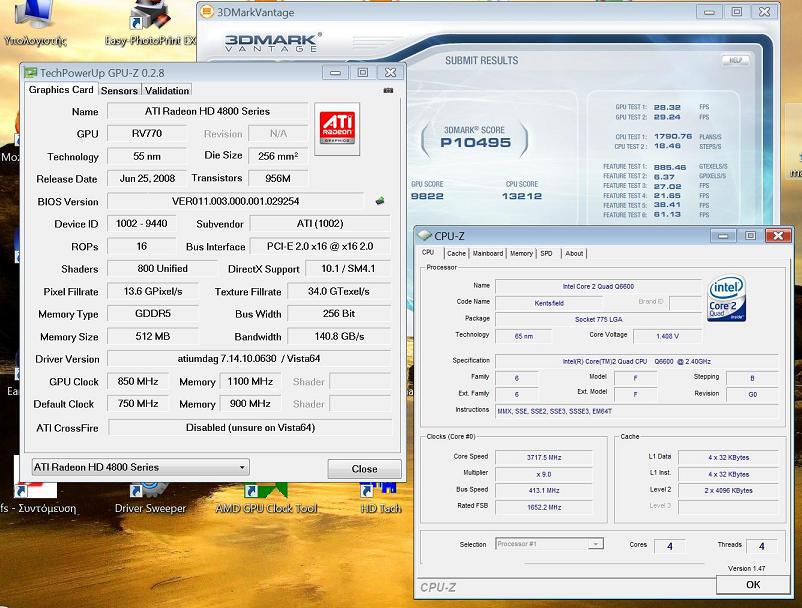Click the GPU Clock 850 MHz field
Screen dimensions: 802x608
tap(138, 381)
